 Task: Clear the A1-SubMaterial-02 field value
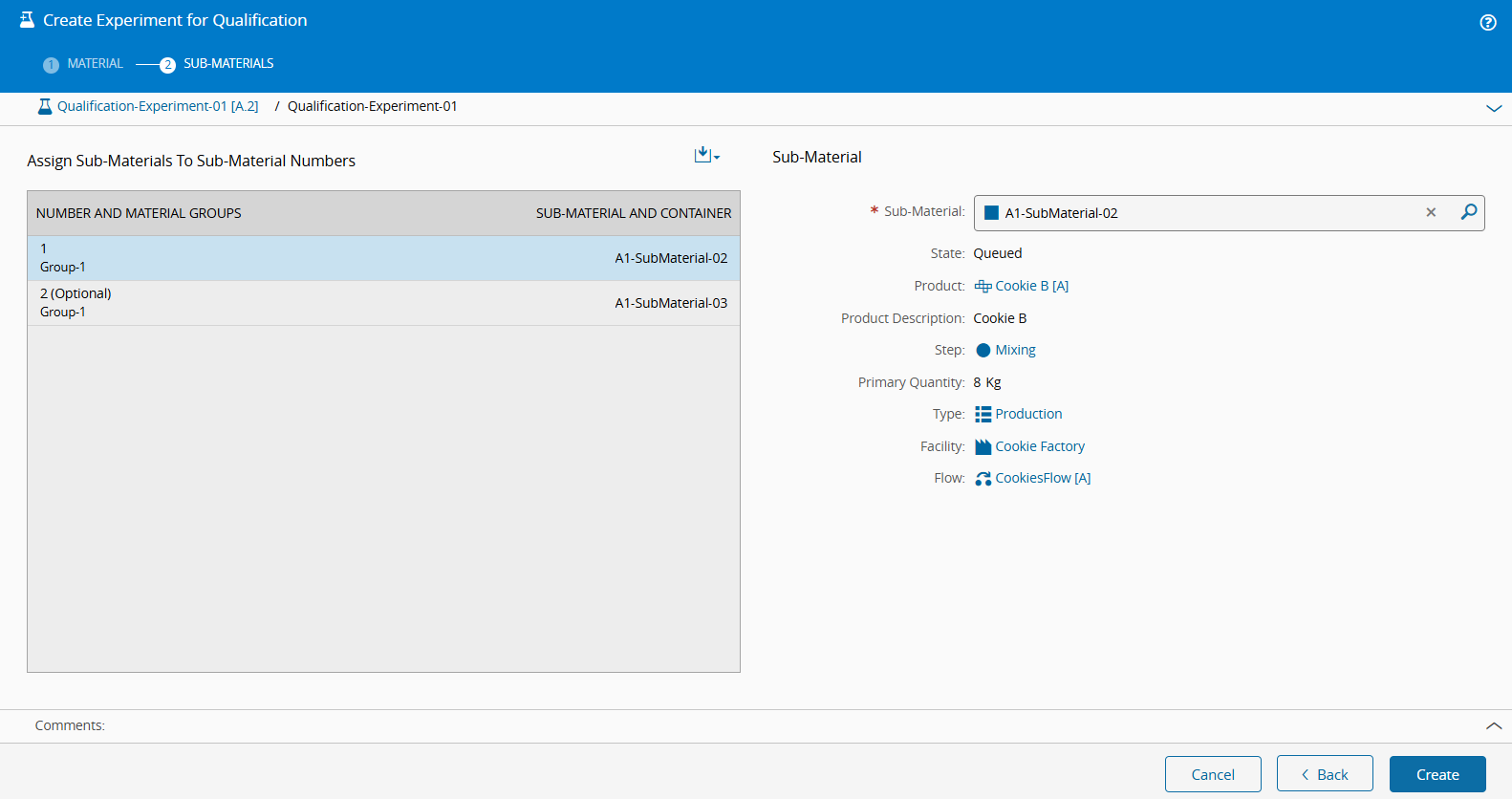1431,212
